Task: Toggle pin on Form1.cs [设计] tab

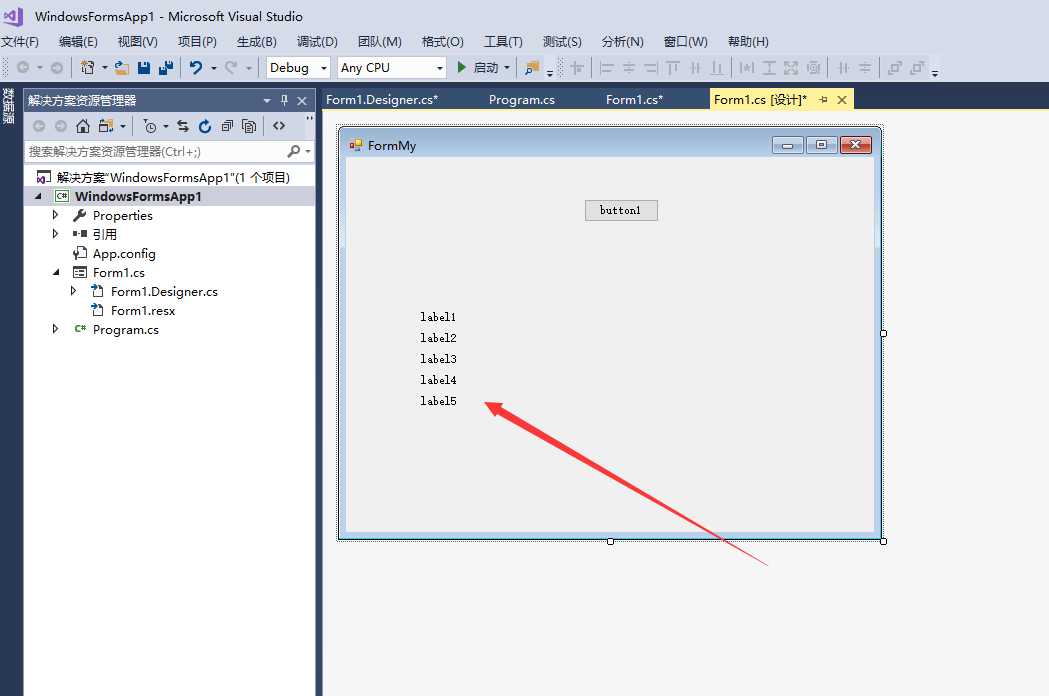Action: pyautogui.click(x=824, y=100)
